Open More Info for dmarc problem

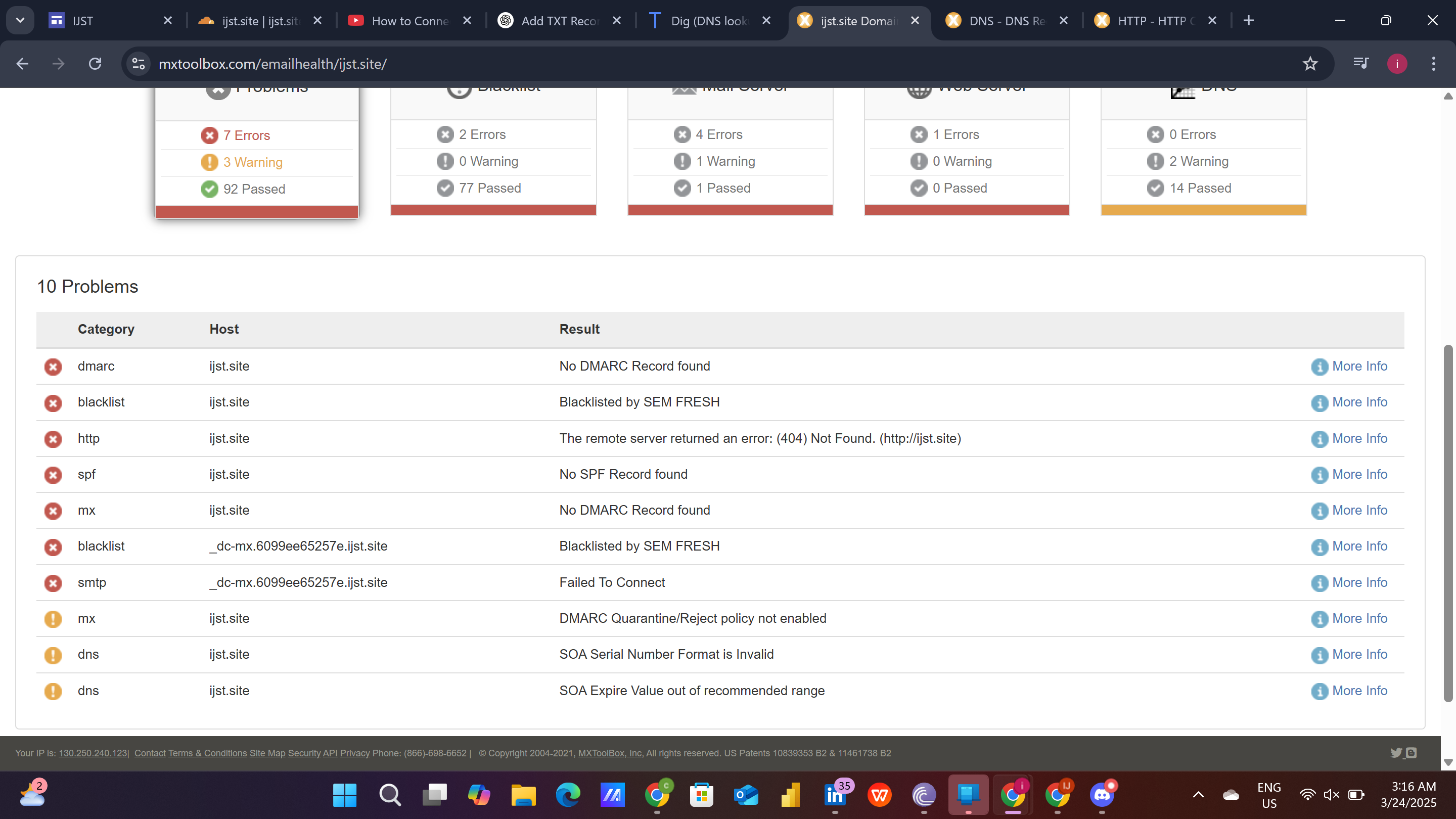click(x=1359, y=366)
